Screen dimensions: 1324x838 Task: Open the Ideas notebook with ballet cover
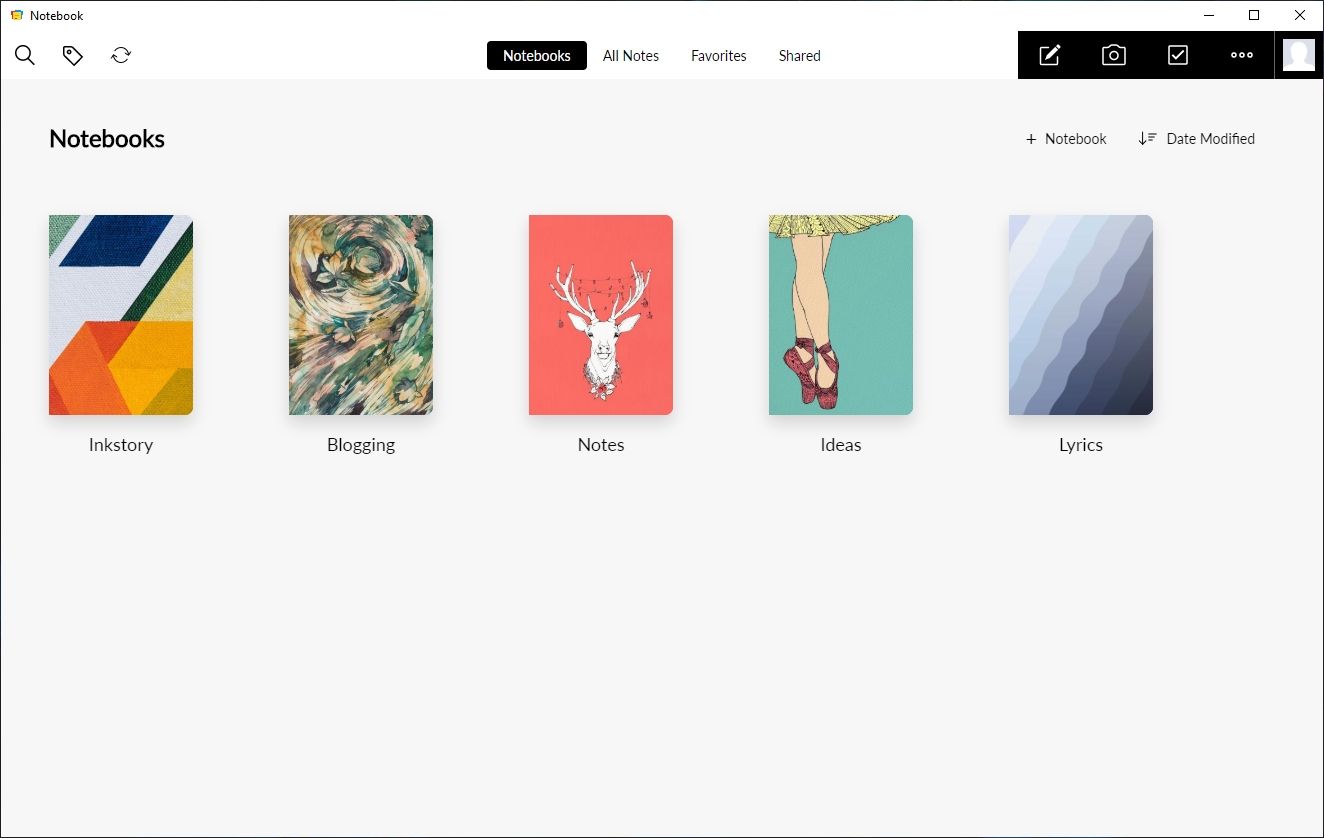[841, 315]
